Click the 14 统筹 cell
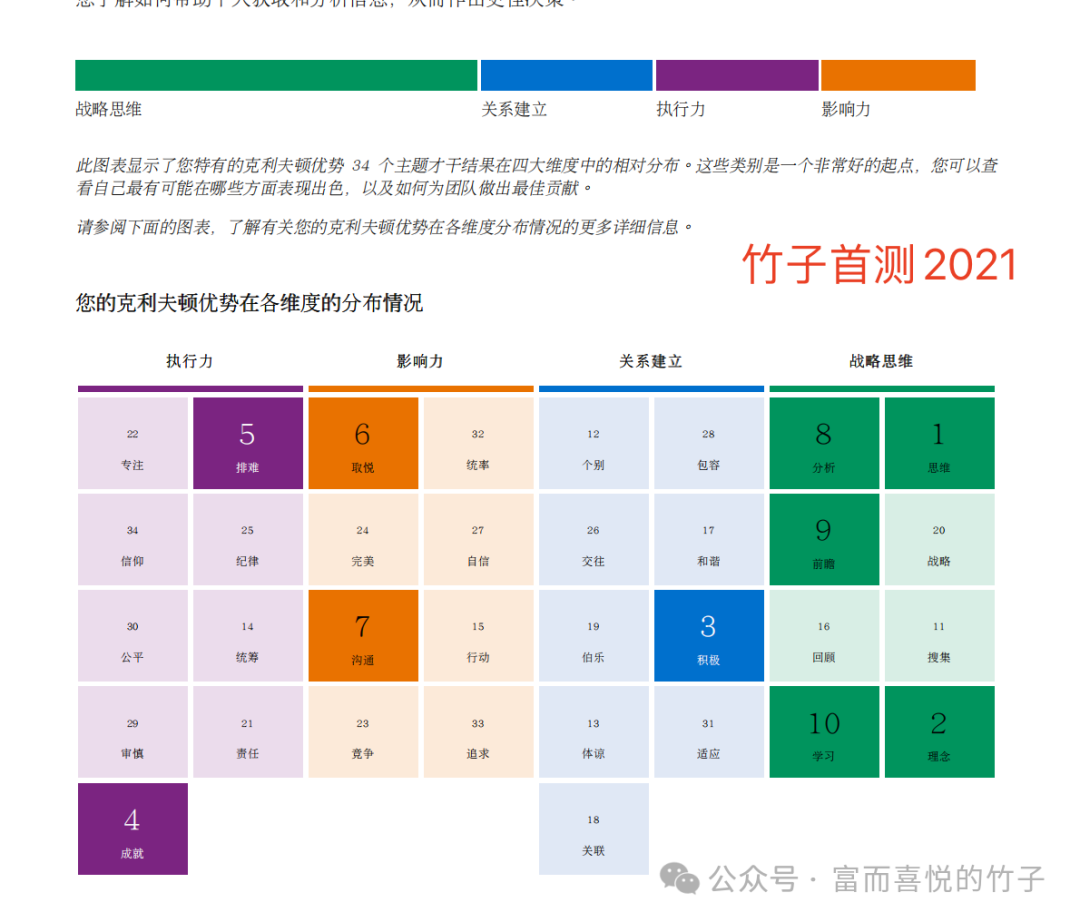The image size is (1080, 922). tap(248, 636)
